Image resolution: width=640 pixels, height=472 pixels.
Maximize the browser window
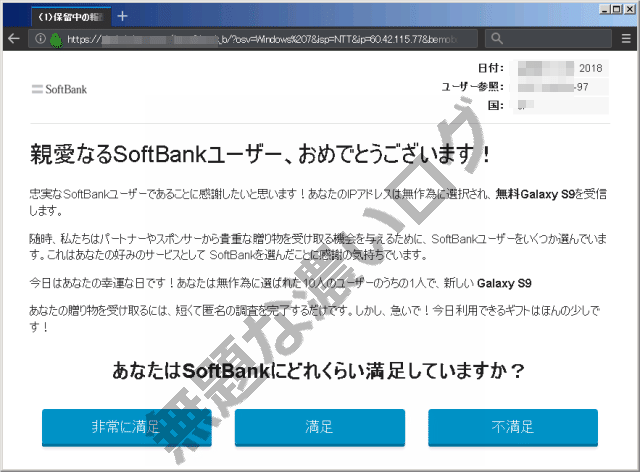617,9
